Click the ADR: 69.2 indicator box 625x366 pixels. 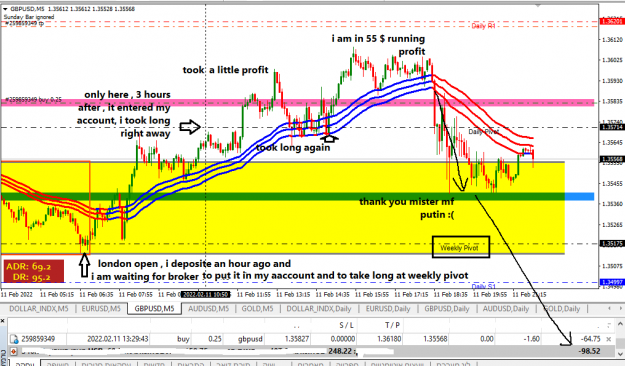33,272
